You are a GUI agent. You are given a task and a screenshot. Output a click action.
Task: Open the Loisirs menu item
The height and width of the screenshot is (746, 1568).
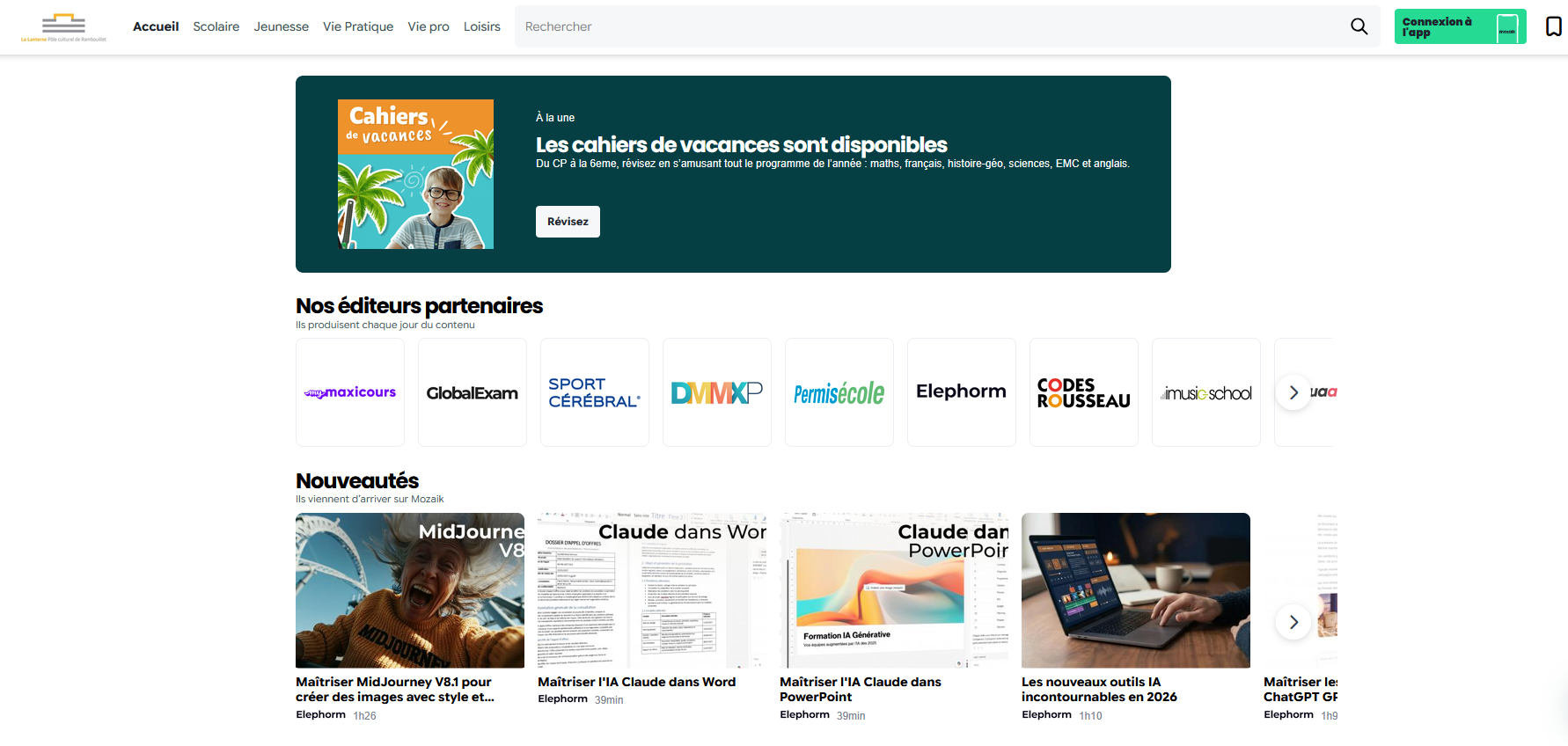coord(482,26)
